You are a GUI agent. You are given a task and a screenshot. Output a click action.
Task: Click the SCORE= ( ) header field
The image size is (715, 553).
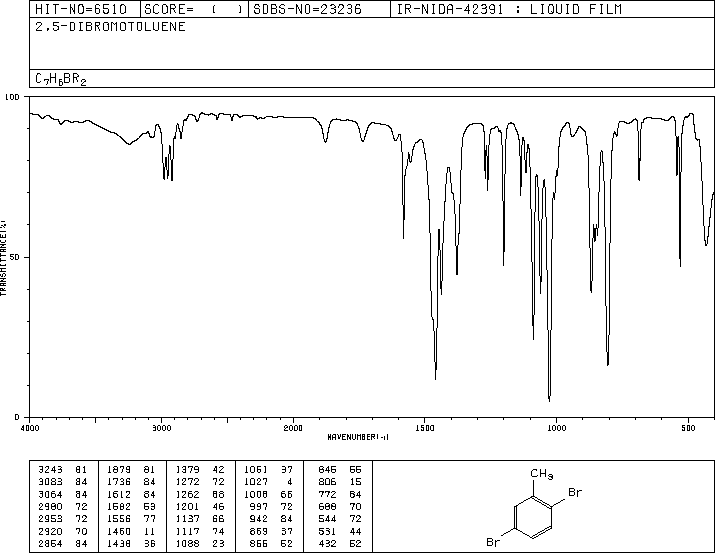tap(194, 9)
